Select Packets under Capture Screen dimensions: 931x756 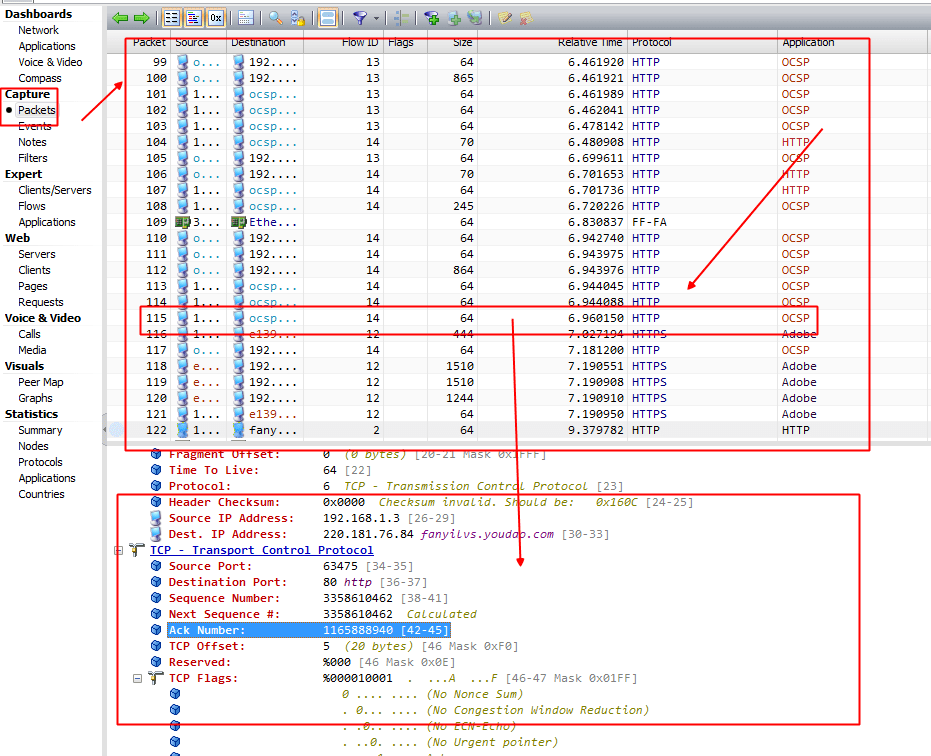pyautogui.click(x=36, y=110)
